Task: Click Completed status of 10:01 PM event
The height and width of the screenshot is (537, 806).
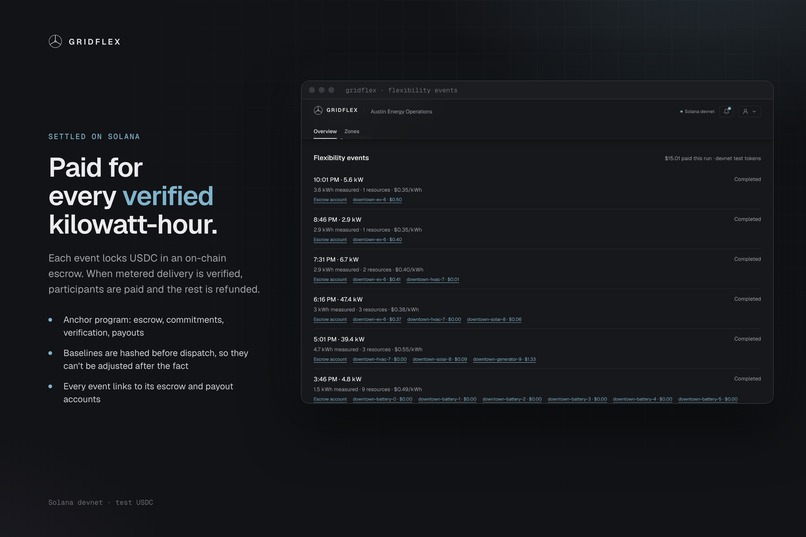Action: pos(747,179)
